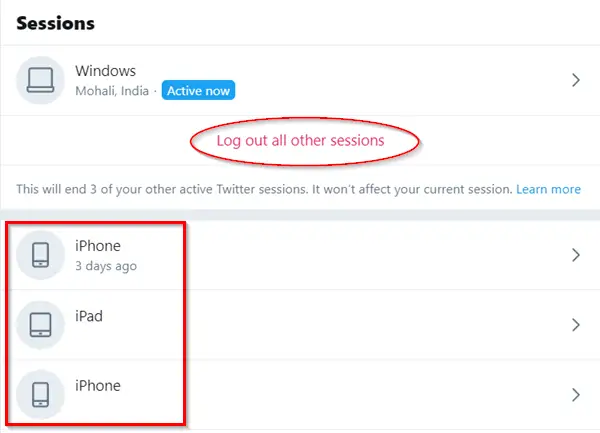This screenshot has height=433, width=600.
Task: Open the Learn more link
Action: pos(549,189)
